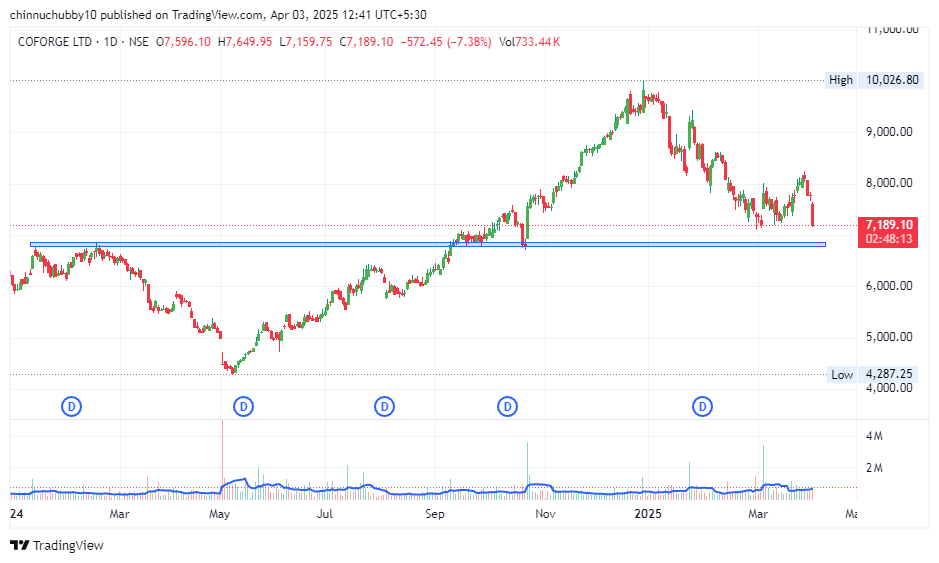Click the COFORGE LTD symbol title
Screen dimensions: 939x563
coord(54,42)
